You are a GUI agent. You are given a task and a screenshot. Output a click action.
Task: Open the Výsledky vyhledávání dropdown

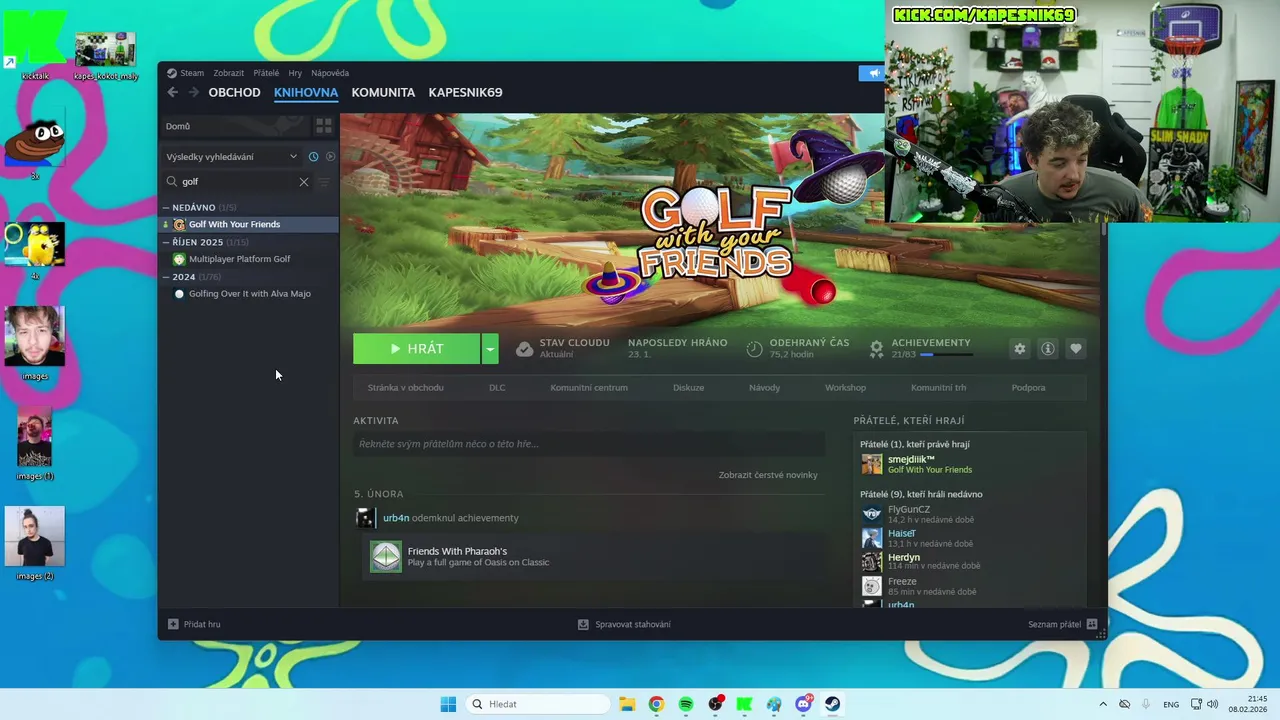point(232,157)
